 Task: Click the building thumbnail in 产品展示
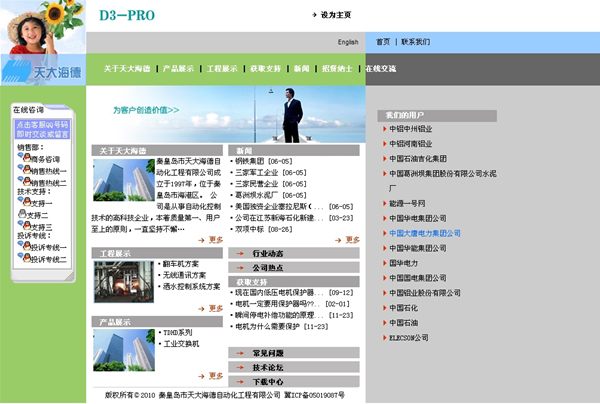pyautogui.click(x=123, y=350)
